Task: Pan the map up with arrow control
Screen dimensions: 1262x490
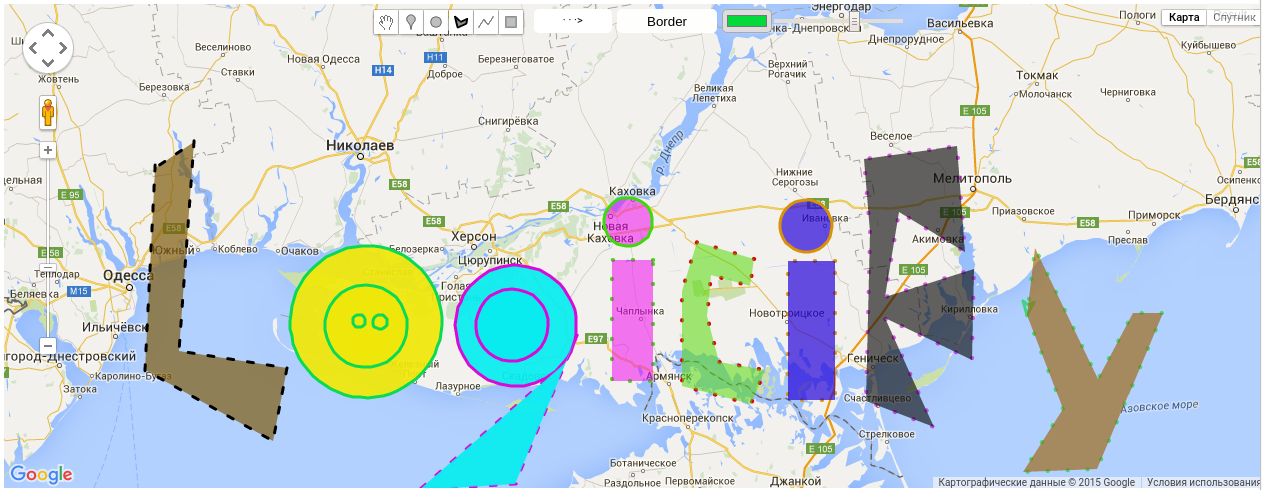Action: [x=48, y=34]
